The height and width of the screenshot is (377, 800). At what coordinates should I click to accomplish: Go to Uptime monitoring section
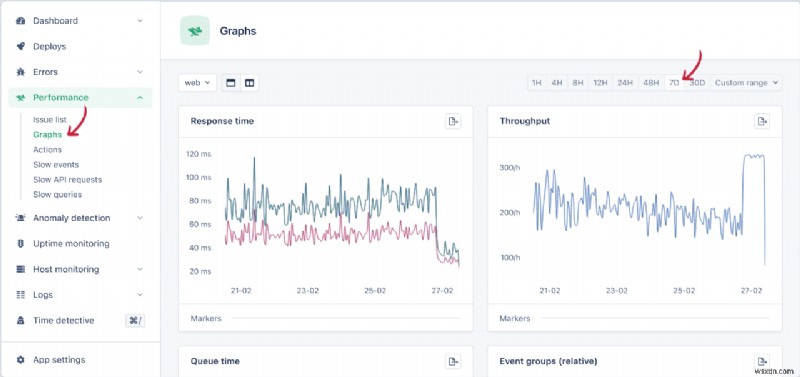[71, 243]
